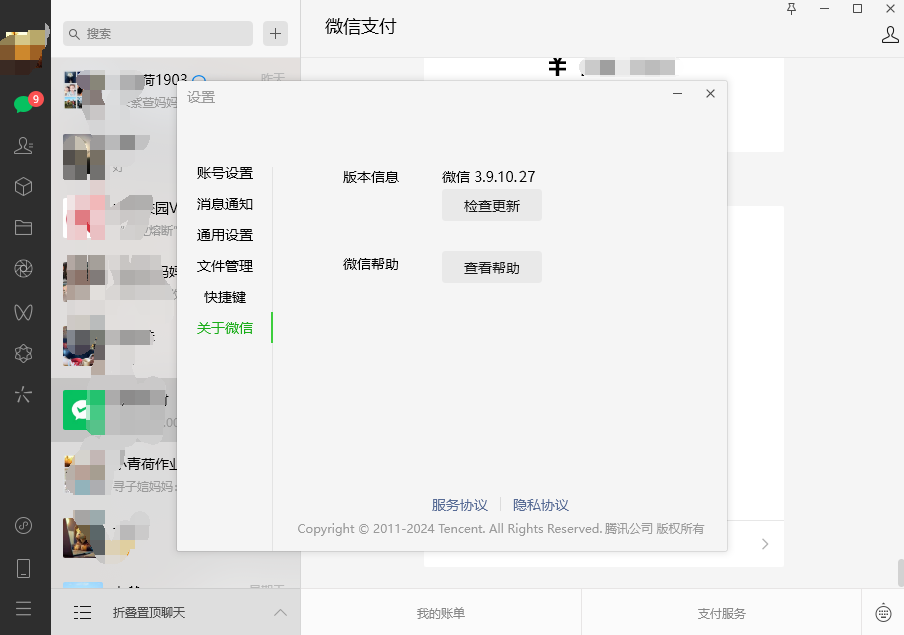Collapse pinned chats with 折叠置顶聊天 chevron
Image resolution: width=904 pixels, height=635 pixels.
pyautogui.click(x=280, y=612)
